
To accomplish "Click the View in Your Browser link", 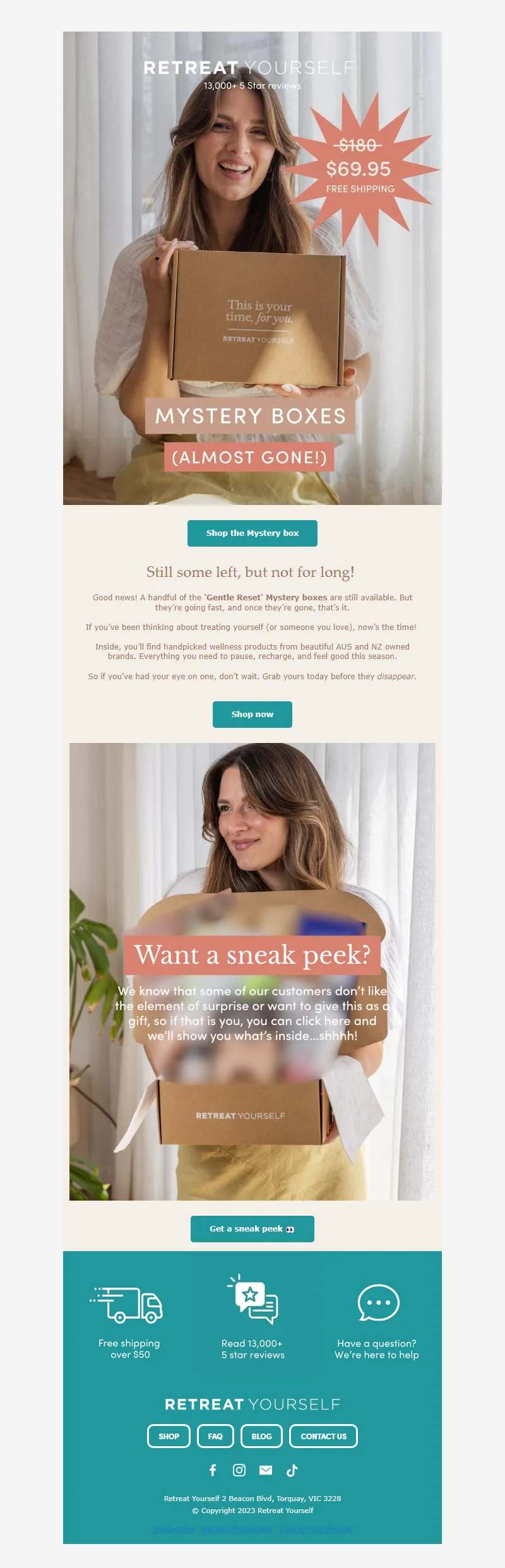I will coord(316,1529).
